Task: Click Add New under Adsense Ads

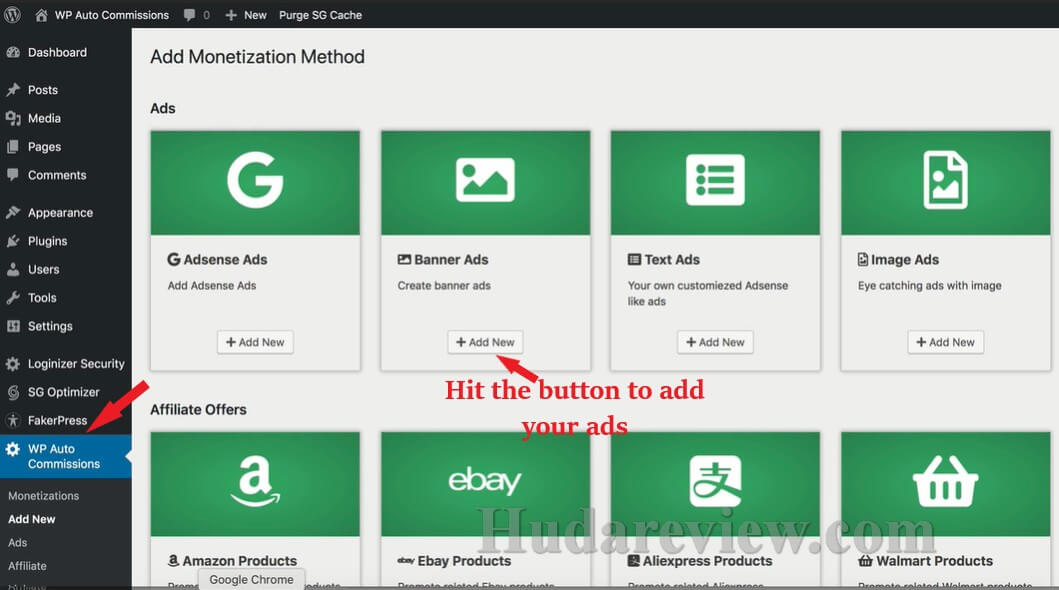Action: [x=255, y=342]
